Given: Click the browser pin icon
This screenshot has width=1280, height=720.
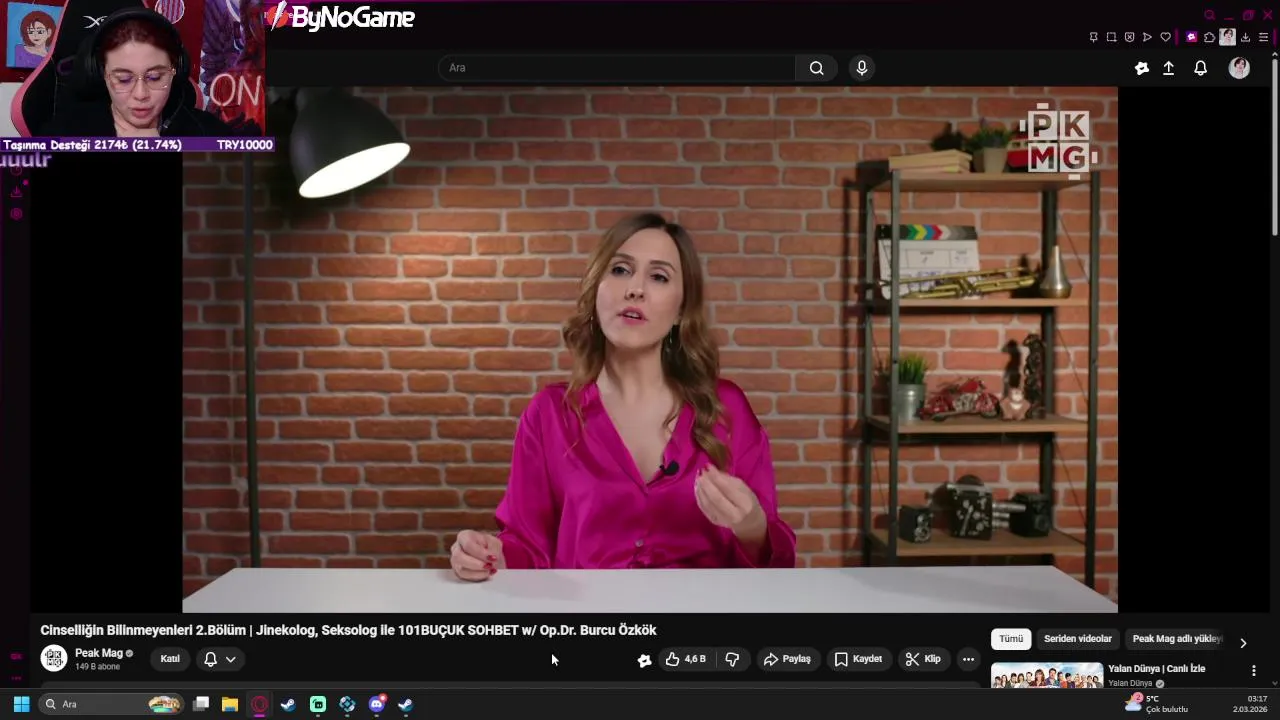Looking at the screenshot, I should pos(1093,37).
